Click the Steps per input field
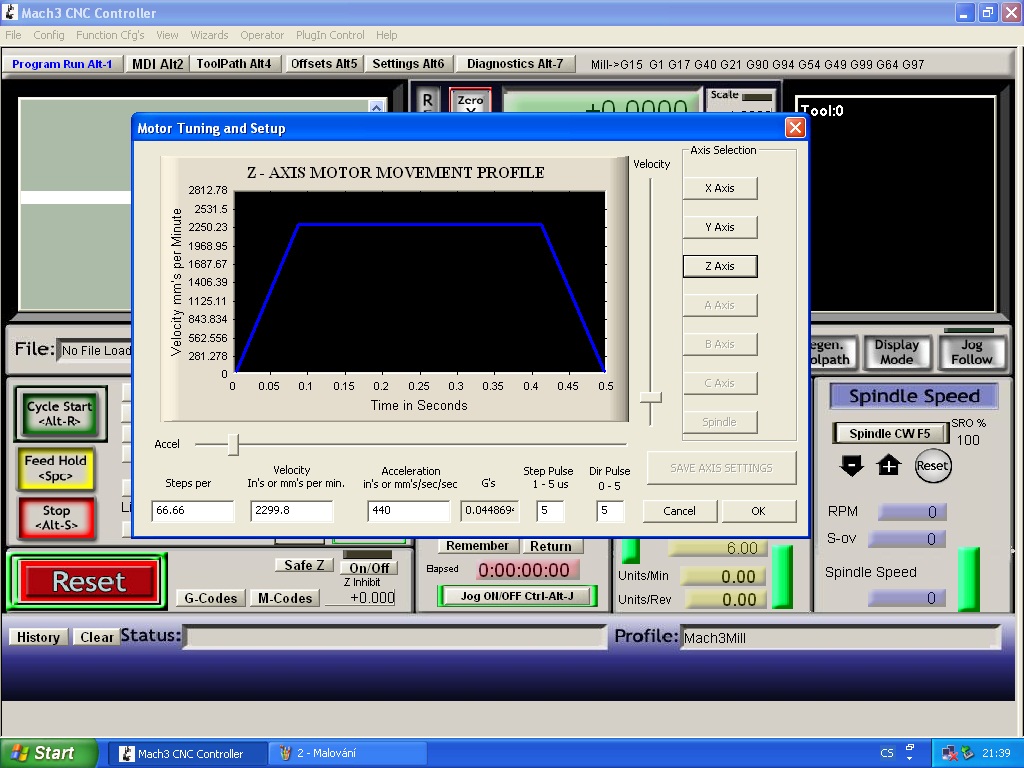The height and width of the screenshot is (768, 1024). (192, 511)
